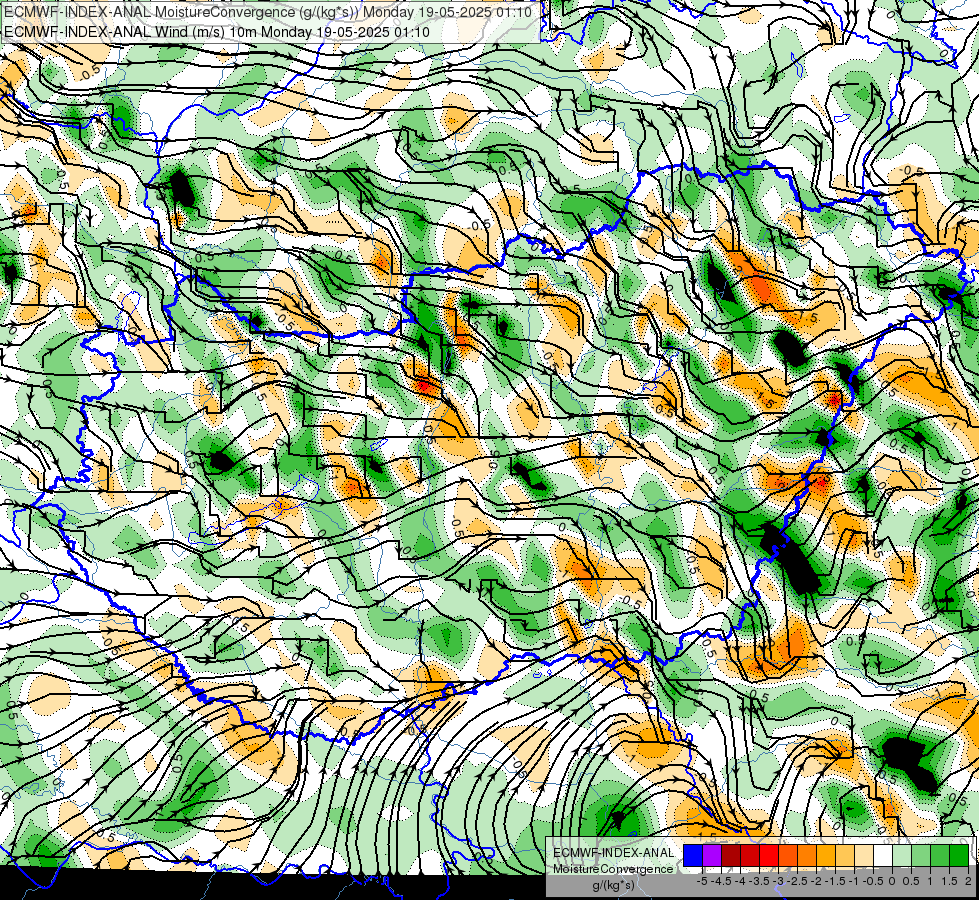979x900 pixels.
Task: Pick the pale peach swatch between -1 and -0.5
Action: [864, 855]
